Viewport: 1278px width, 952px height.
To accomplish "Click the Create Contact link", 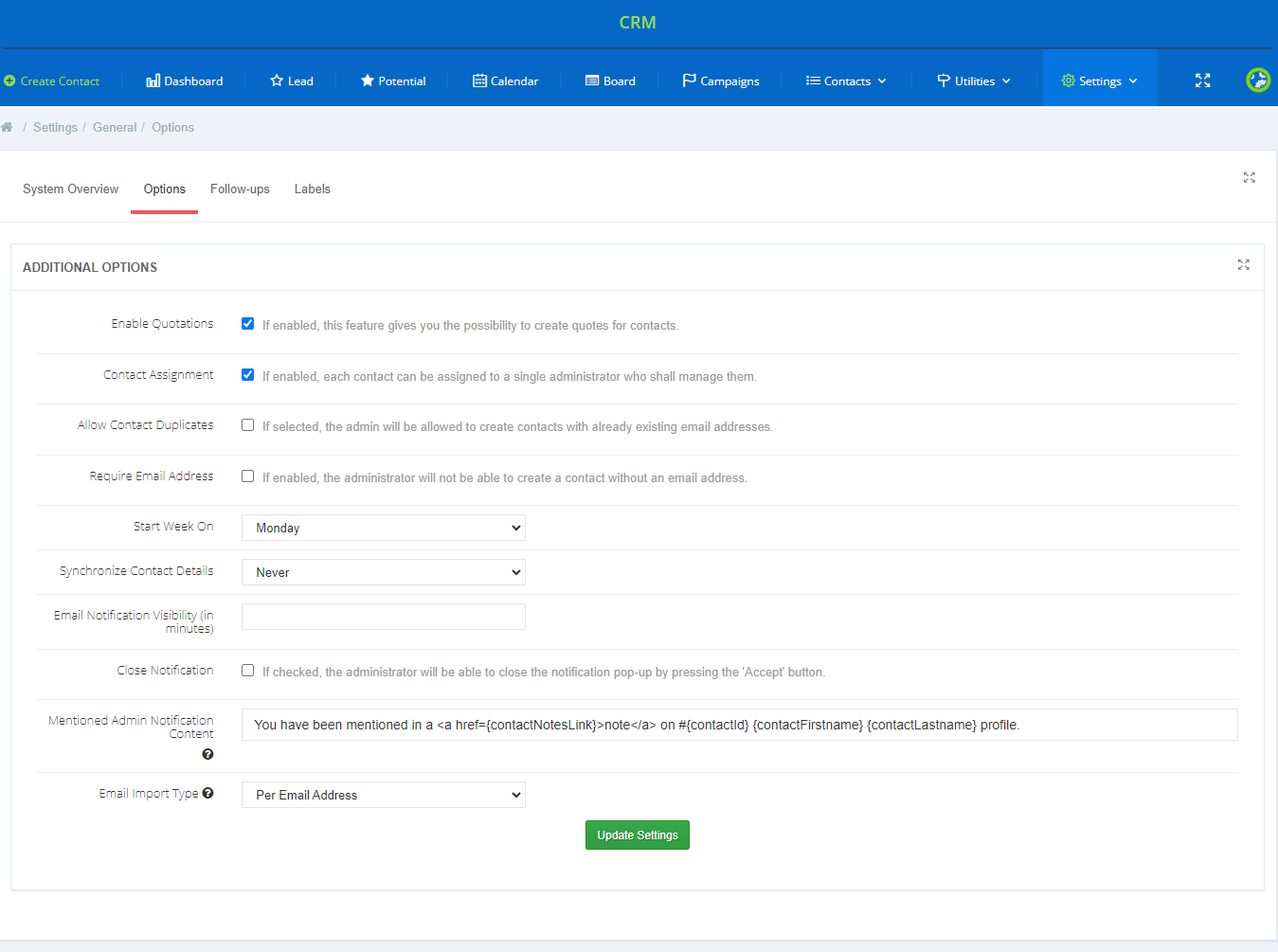I will pos(60,81).
